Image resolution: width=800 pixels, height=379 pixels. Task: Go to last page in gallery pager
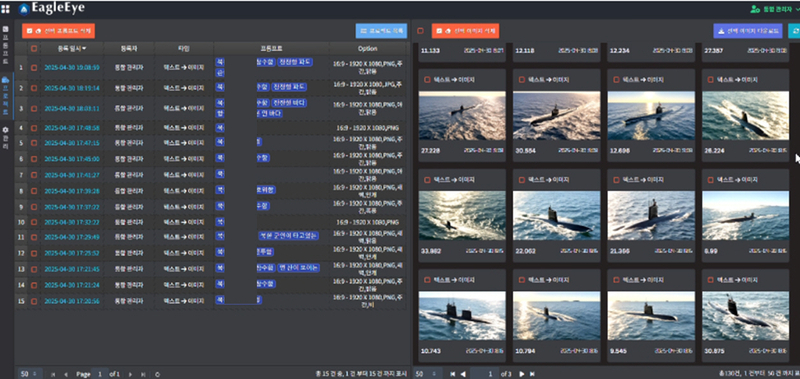[532, 374]
